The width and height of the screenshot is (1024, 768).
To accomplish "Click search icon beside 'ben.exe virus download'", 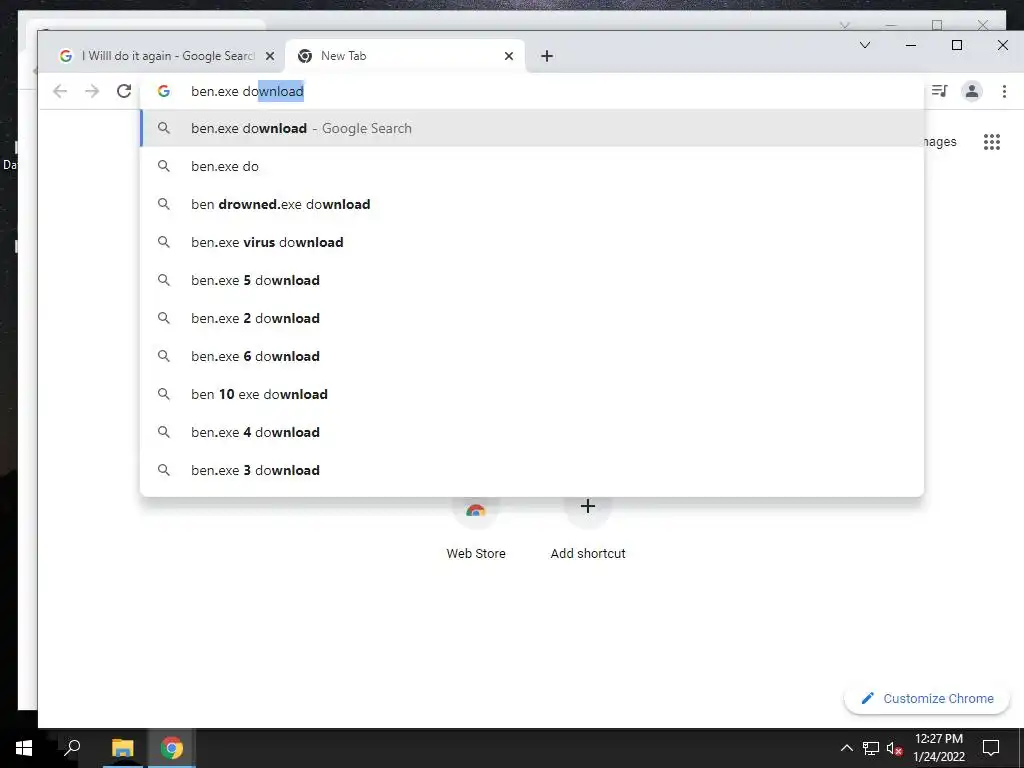I will click(x=164, y=242).
